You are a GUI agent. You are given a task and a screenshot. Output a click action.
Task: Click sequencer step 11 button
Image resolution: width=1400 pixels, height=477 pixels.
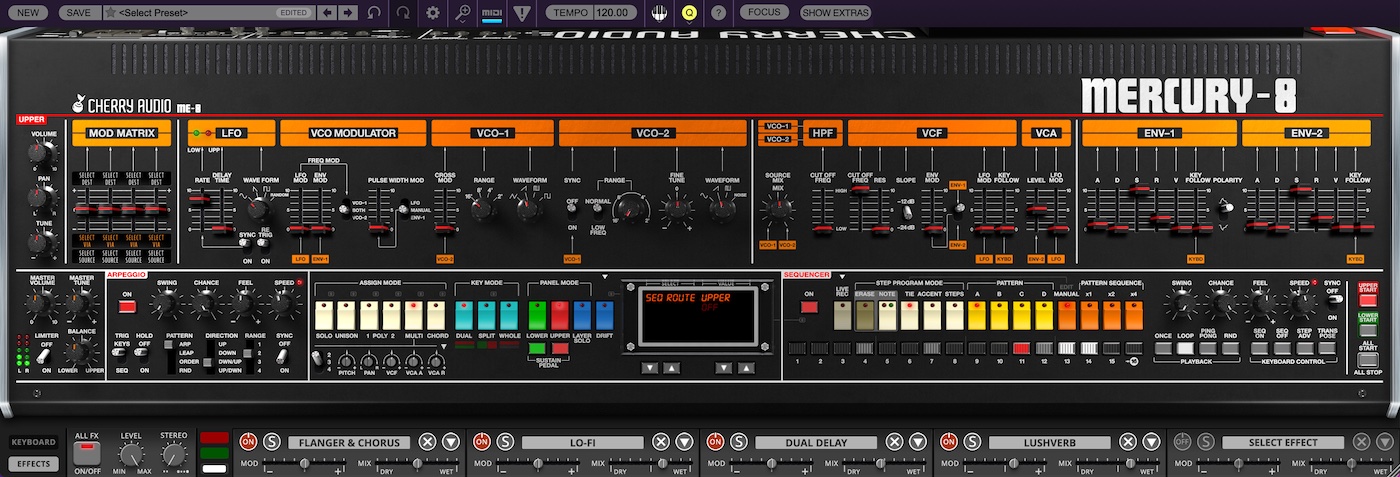[x=1020, y=348]
